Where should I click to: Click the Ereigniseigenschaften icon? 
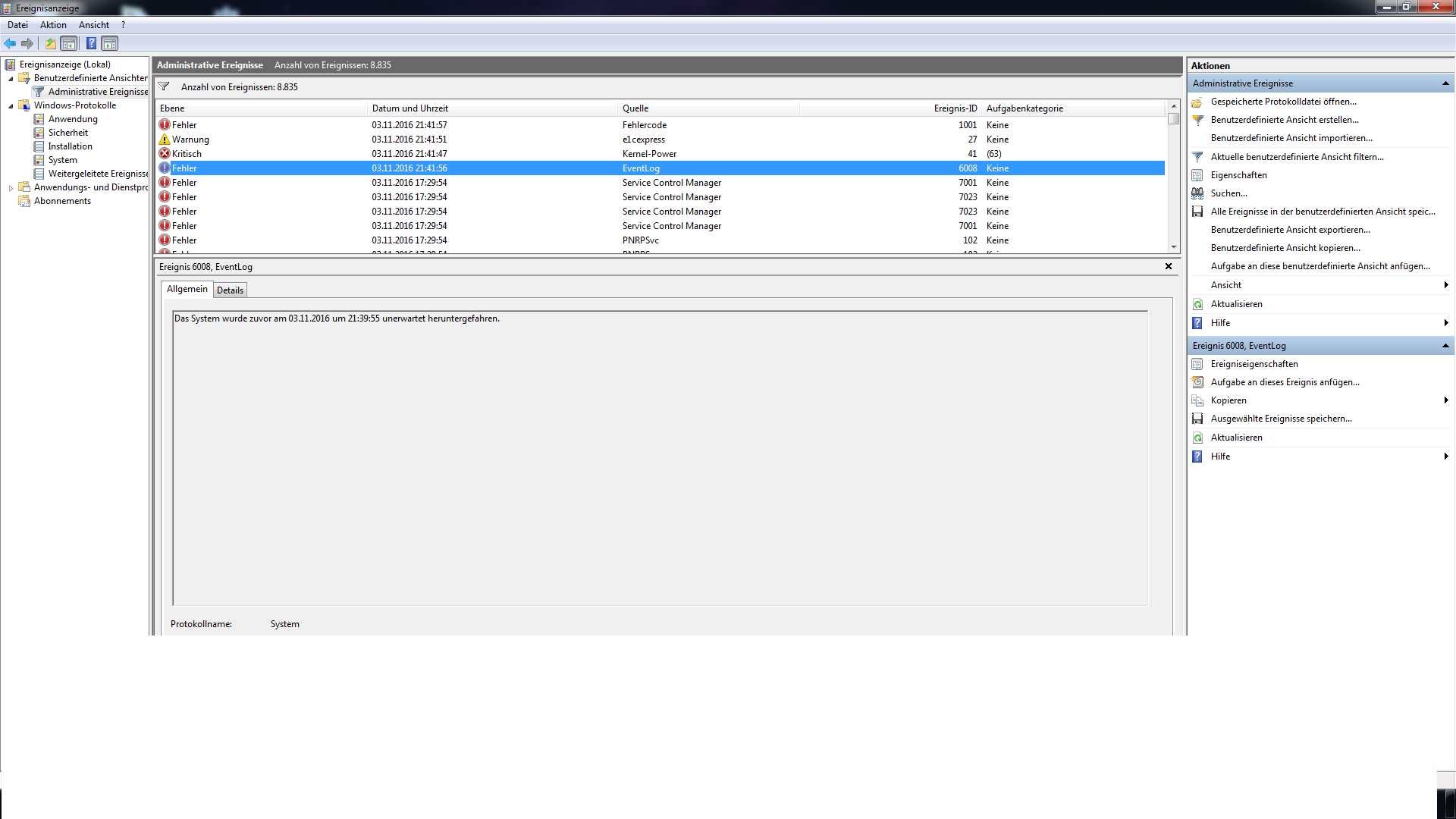click(x=1197, y=364)
